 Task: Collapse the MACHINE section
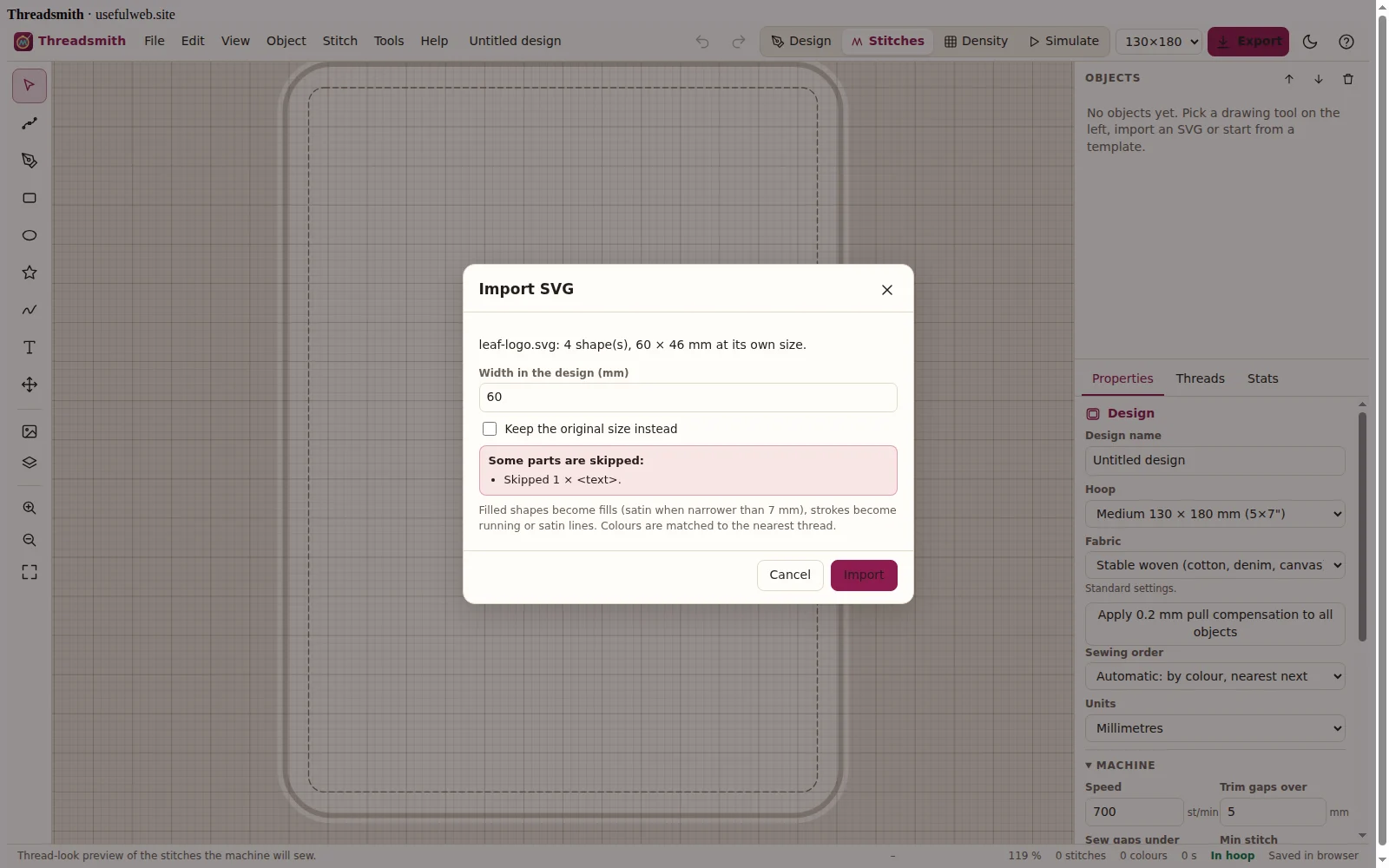point(1120,766)
